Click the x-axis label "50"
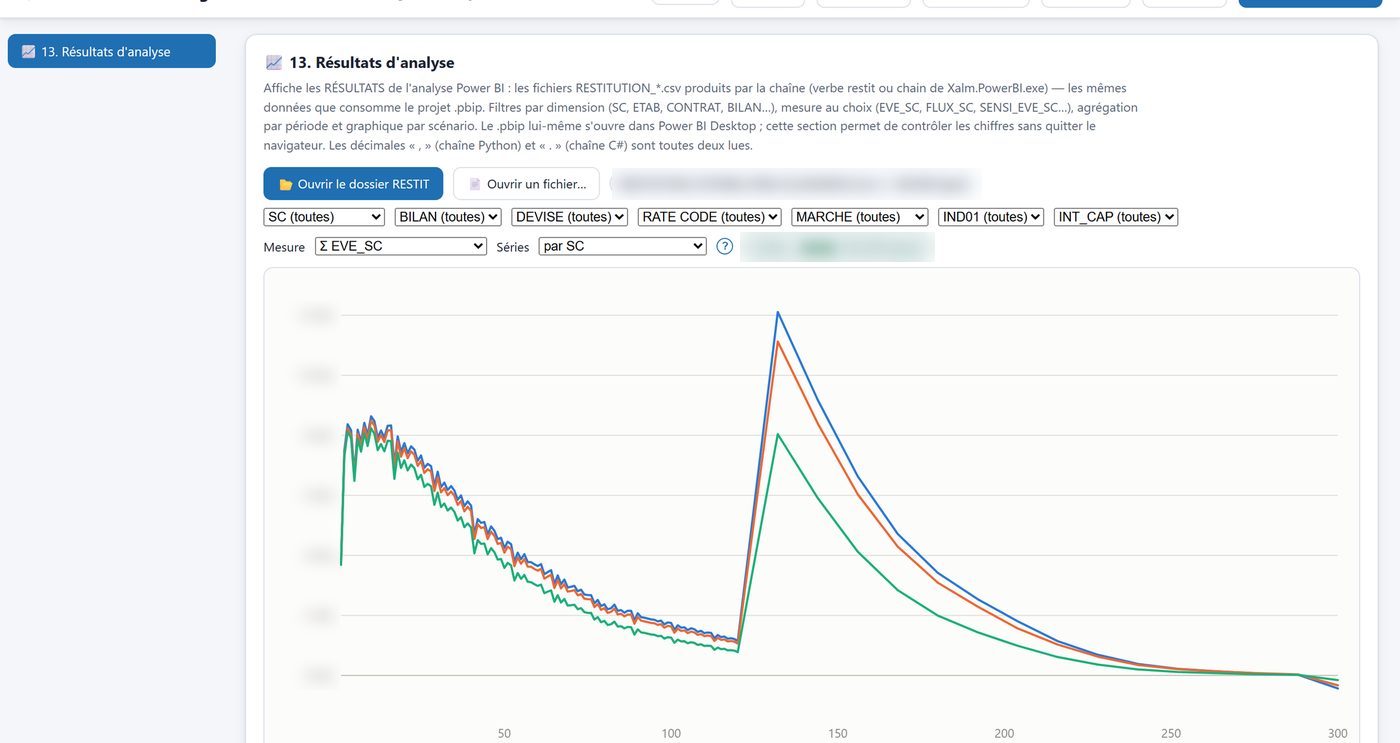Viewport: 1400px width, 743px height. tap(504, 734)
